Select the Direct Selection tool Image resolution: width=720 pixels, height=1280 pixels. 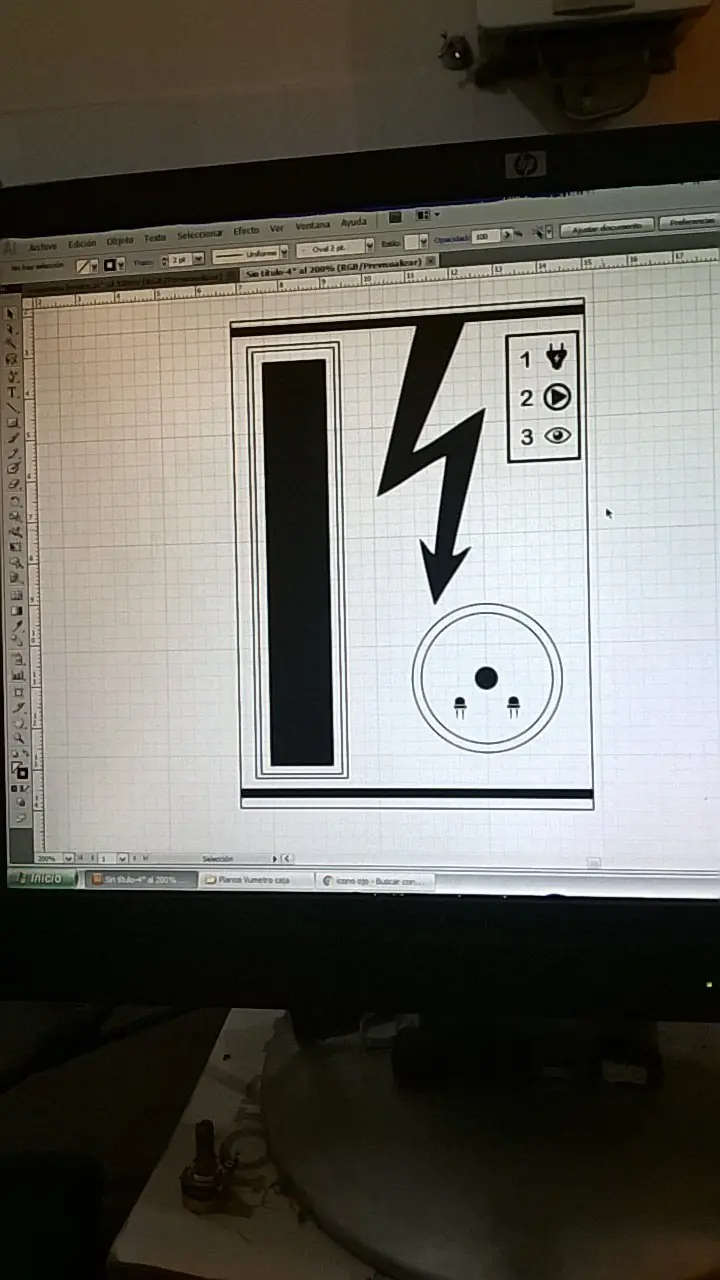[x=13, y=329]
